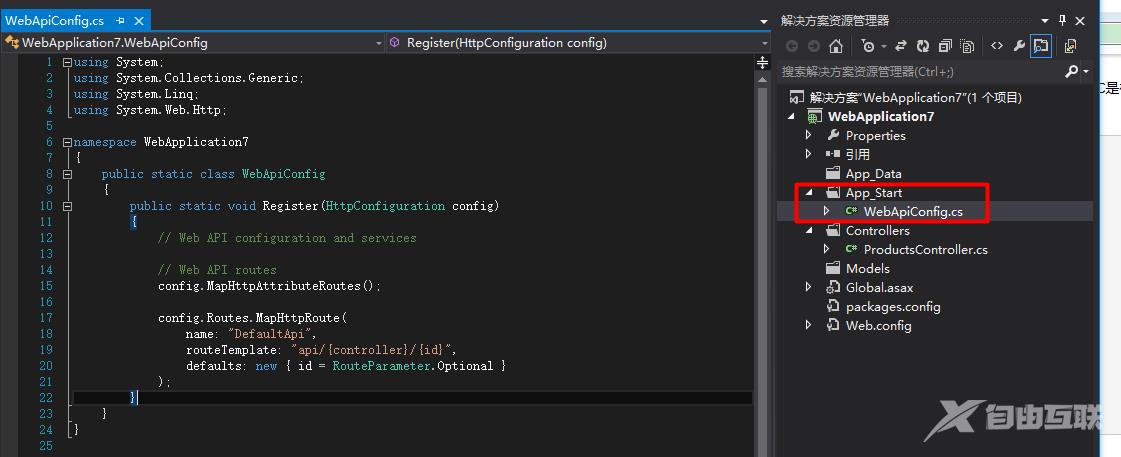Expand the ProductsController.cs tree node

tap(826, 250)
